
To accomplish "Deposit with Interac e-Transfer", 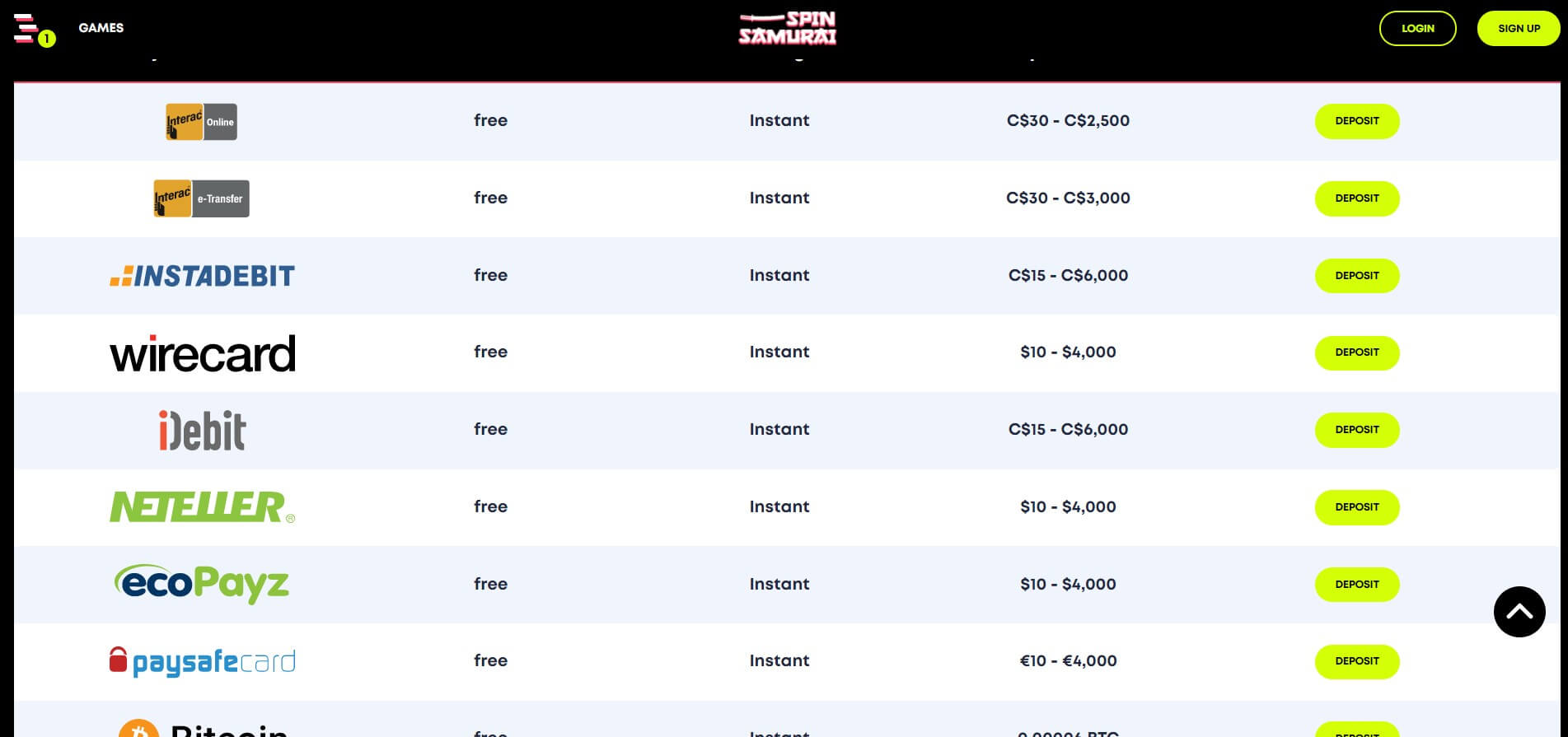I will pos(1357,198).
